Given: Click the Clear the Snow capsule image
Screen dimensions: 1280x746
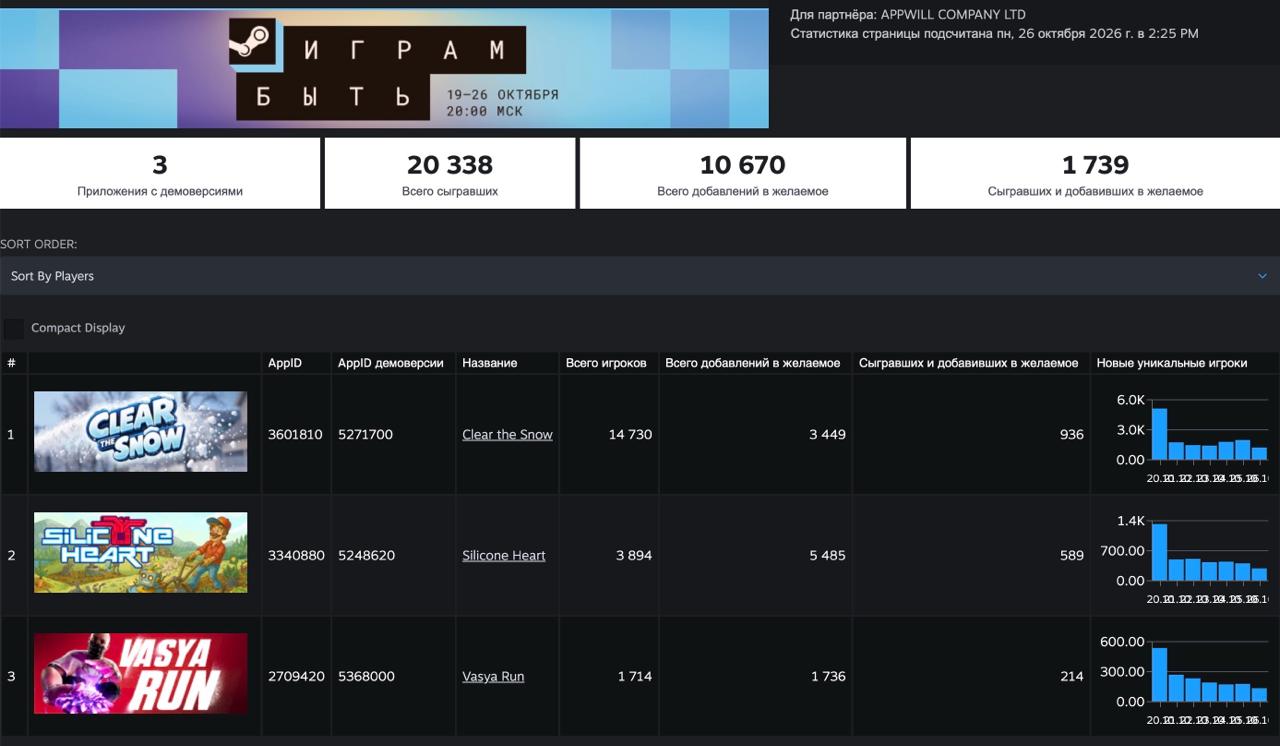Looking at the screenshot, I should tap(141, 432).
